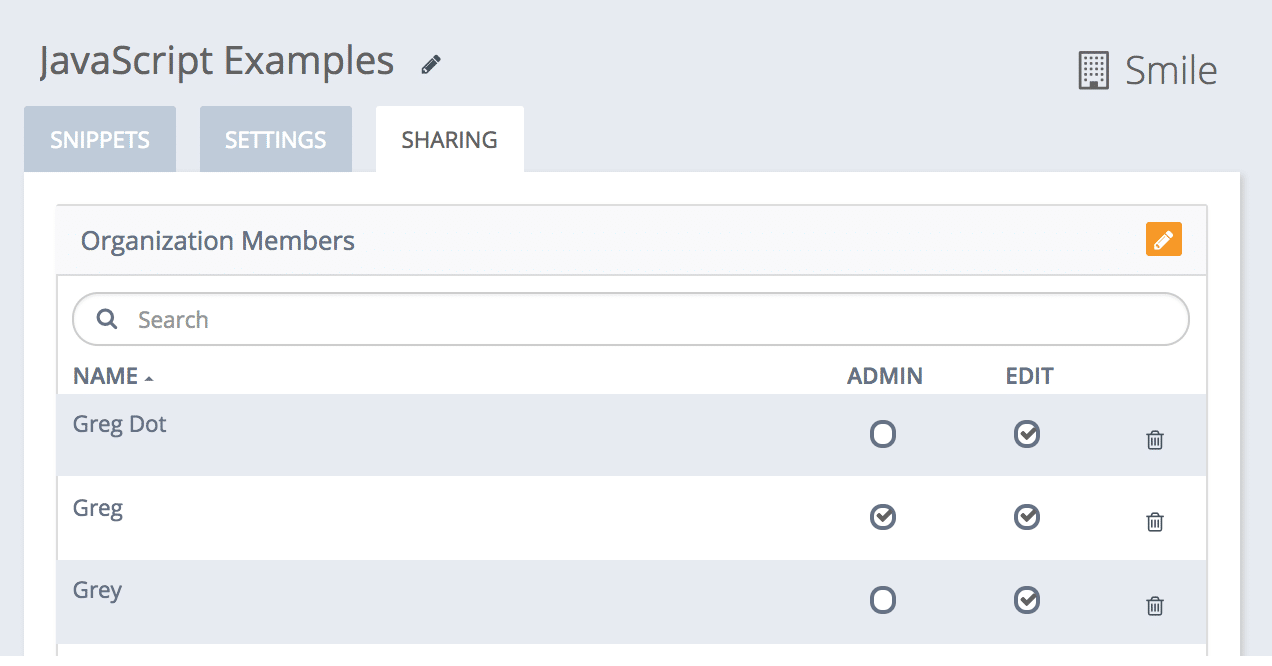Delete Greg Dot using trash icon
The height and width of the screenshot is (666, 1272).
tap(1155, 439)
